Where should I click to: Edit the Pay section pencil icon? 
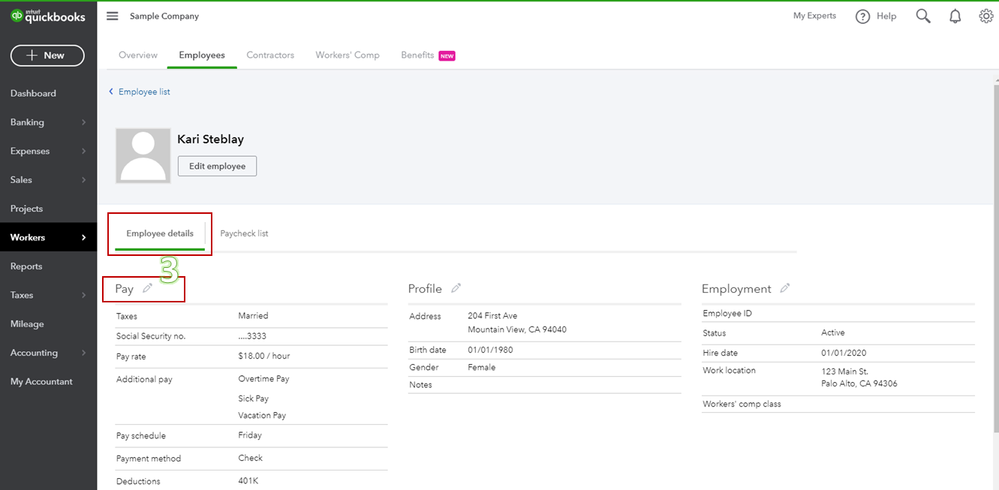coord(148,288)
